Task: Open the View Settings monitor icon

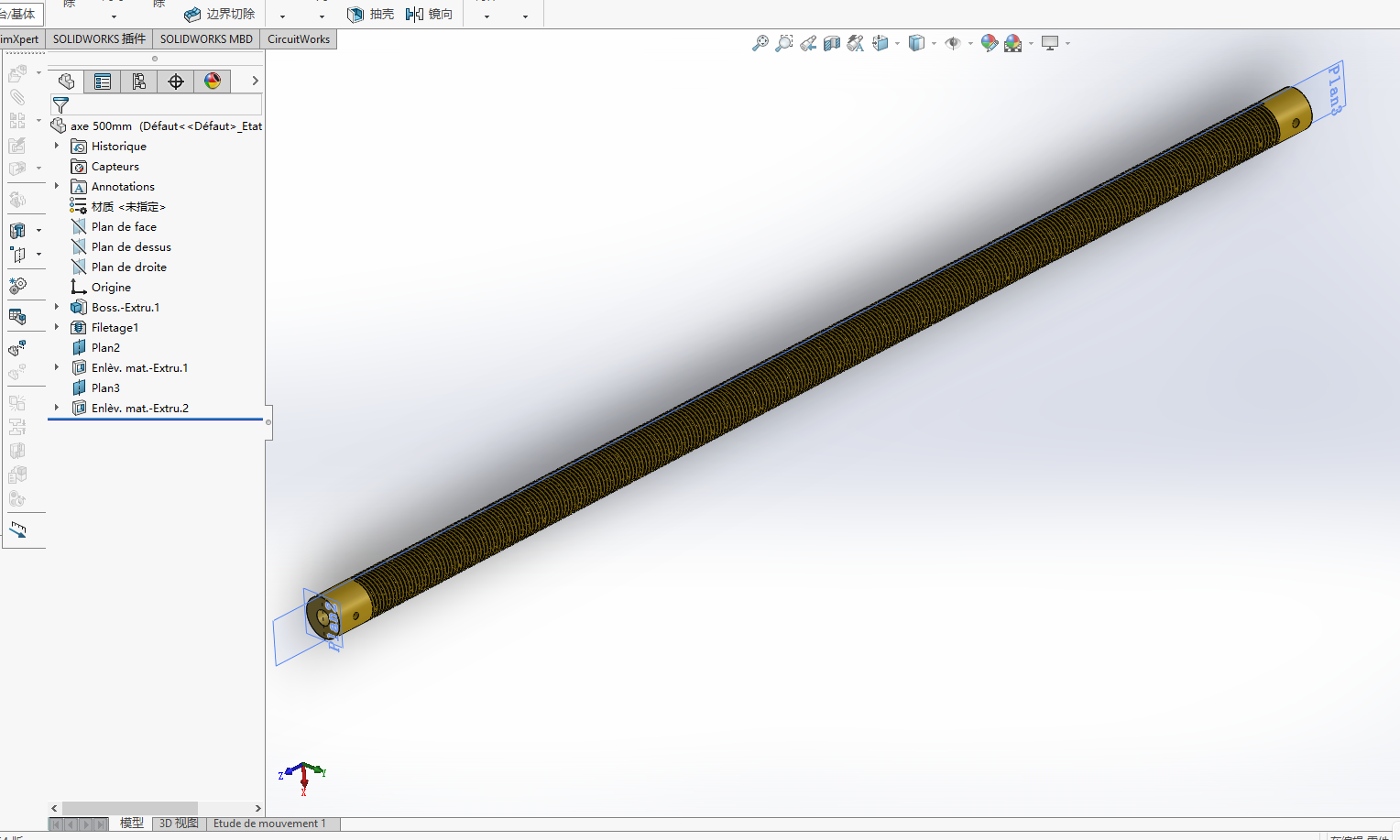Action: click(1050, 43)
